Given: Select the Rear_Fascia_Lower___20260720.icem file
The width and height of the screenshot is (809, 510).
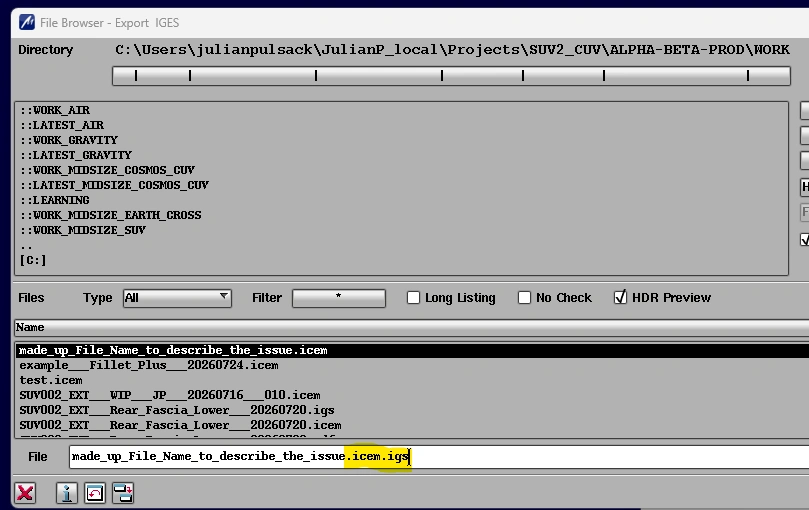Looking at the screenshot, I should [x=180, y=425].
